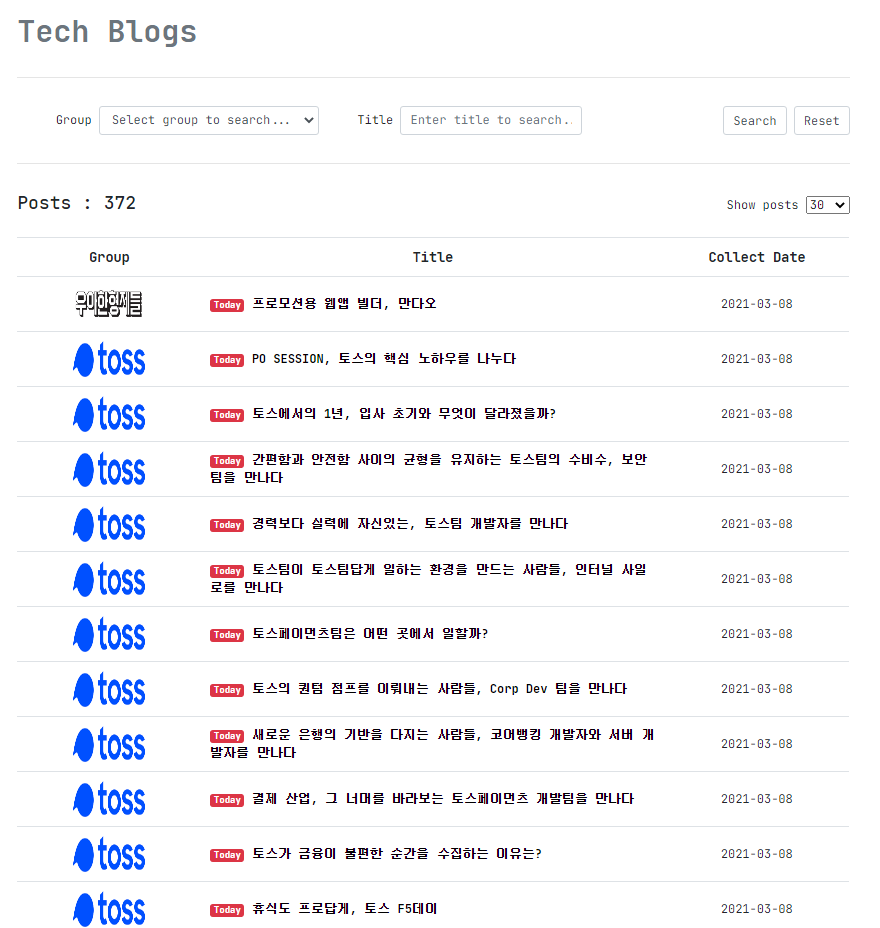Screen dimensions: 880x928
Task: Click the Collect Date column header
Action: (756, 257)
